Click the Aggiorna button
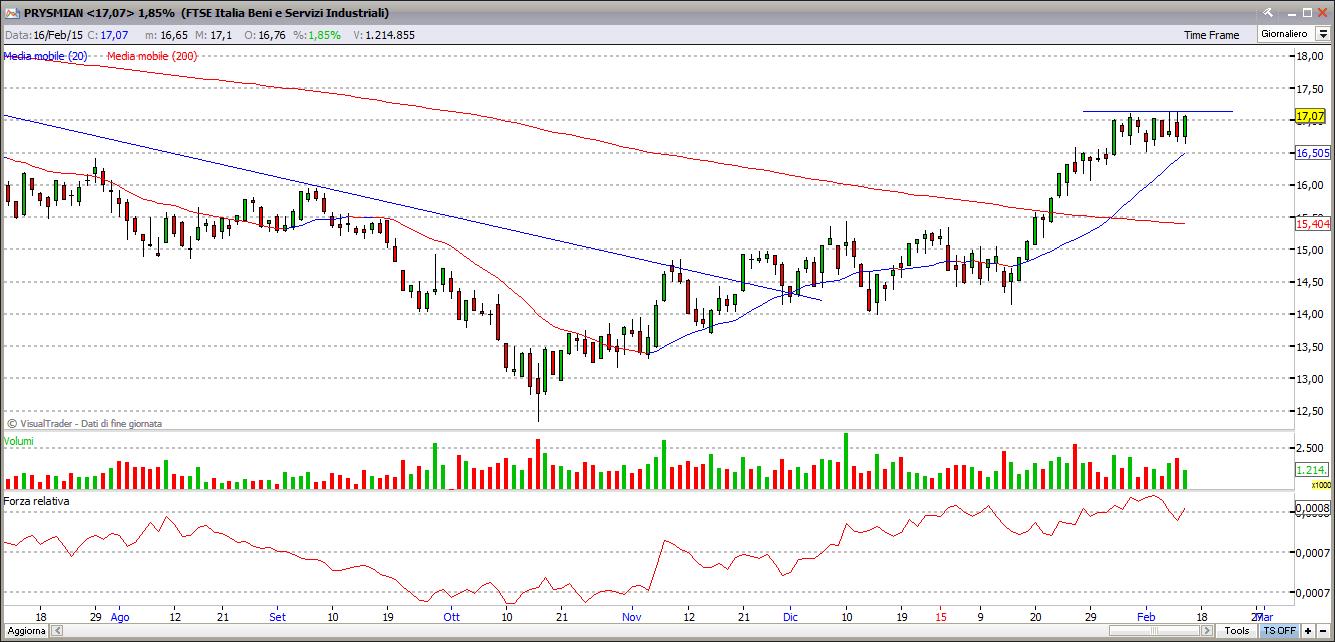Screen dimensions: 1335x642 coord(24,631)
